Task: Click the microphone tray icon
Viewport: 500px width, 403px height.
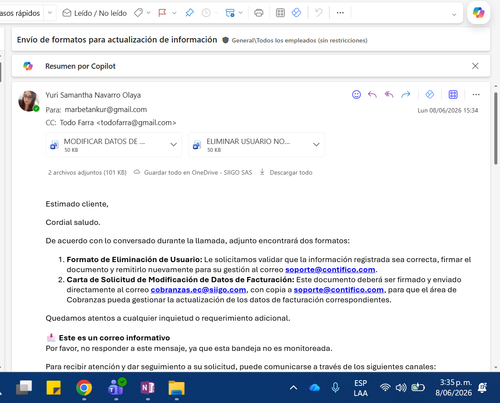Action: pyautogui.click(x=335, y=387)
